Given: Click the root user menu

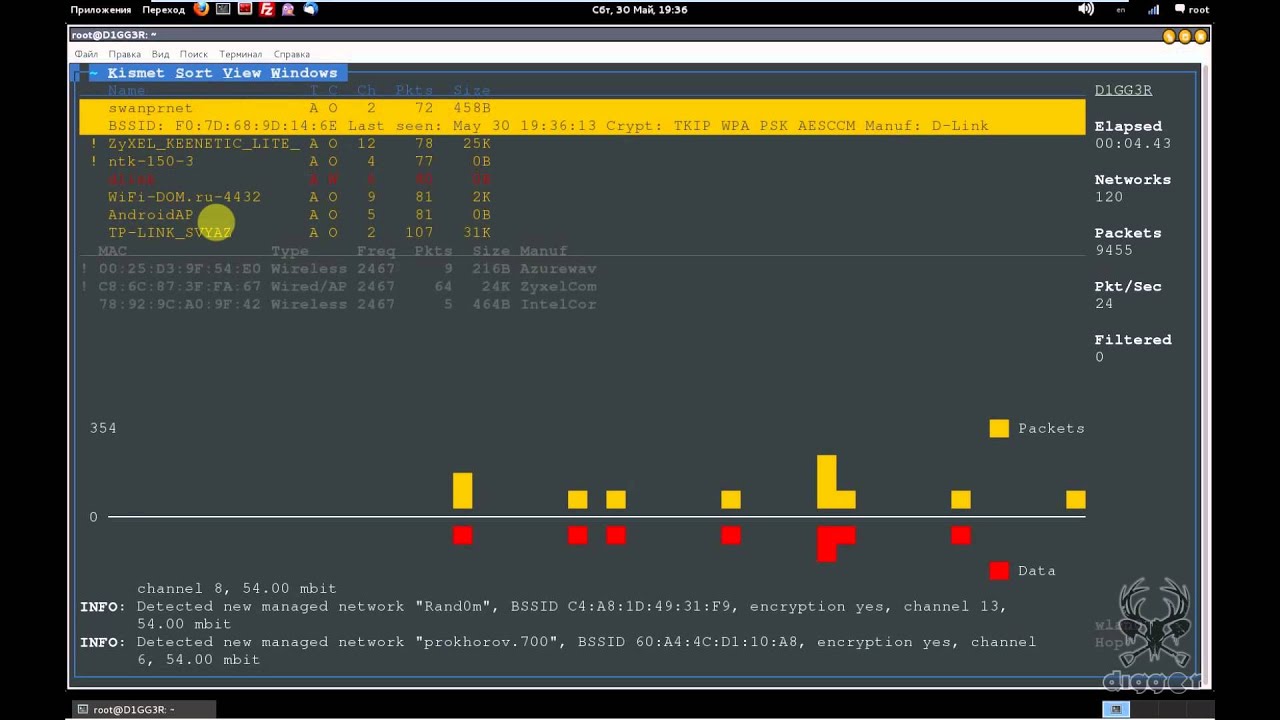Looking at the screenshot, I should coord(1198,10).
